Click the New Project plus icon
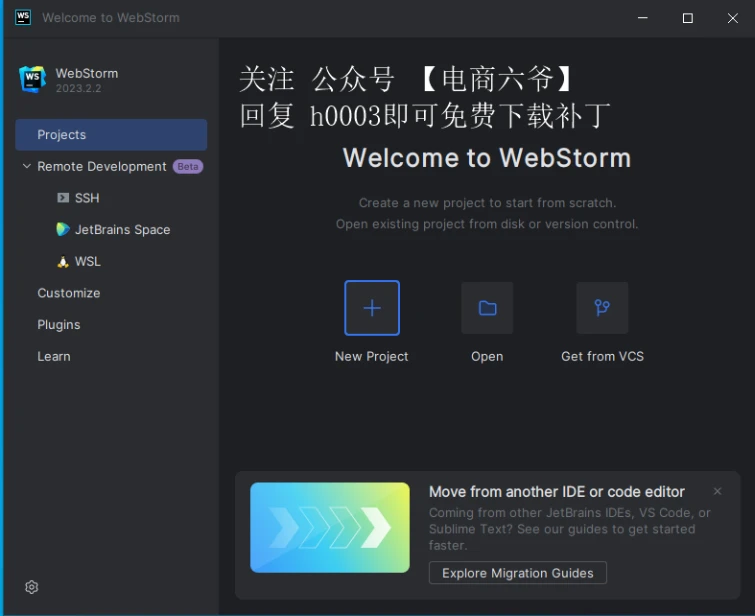The width and height of the screenshot is (755, 616). [x=372, y=308]
